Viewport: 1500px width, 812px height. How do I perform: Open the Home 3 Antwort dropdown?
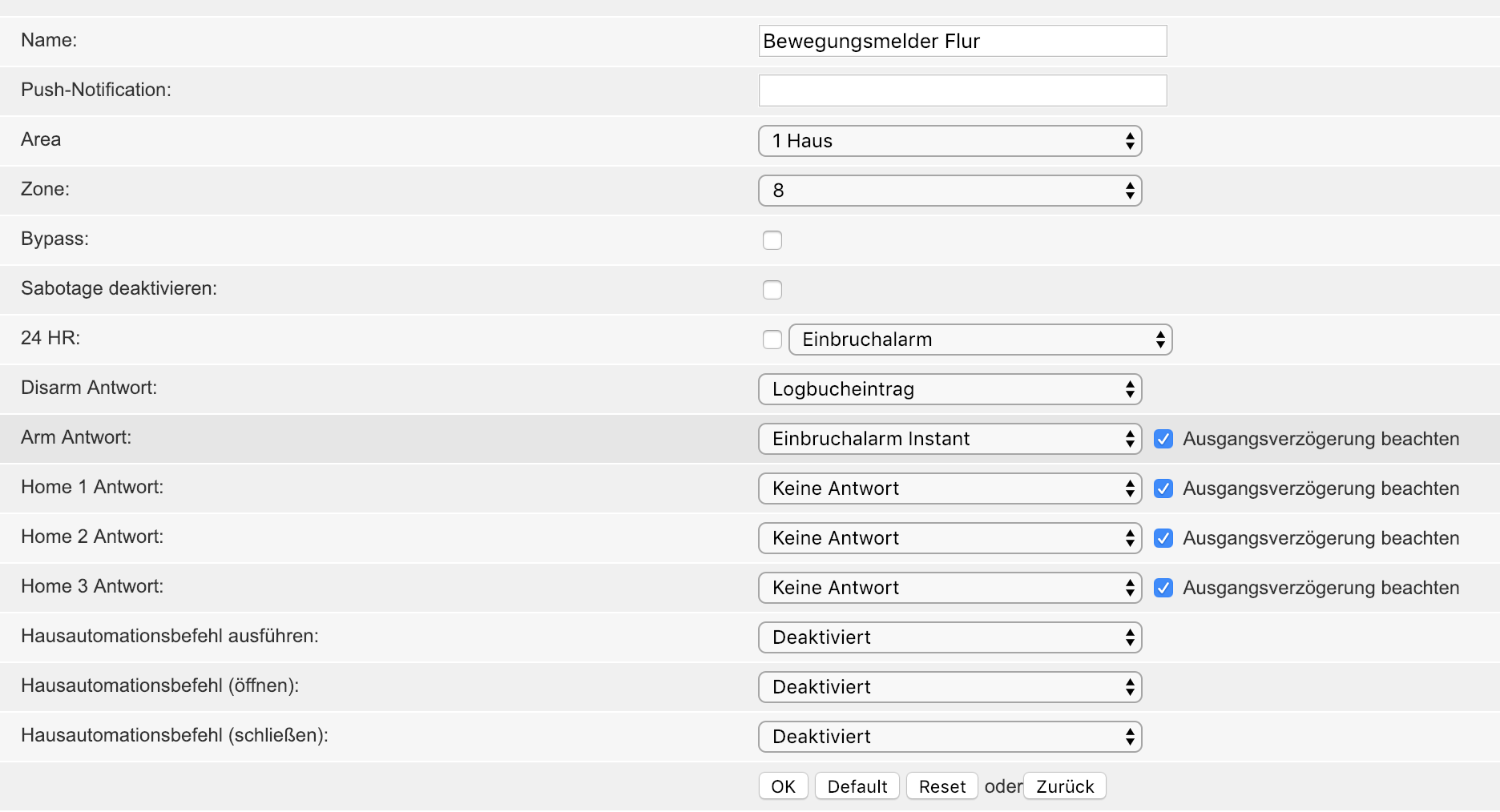(950, 588)
